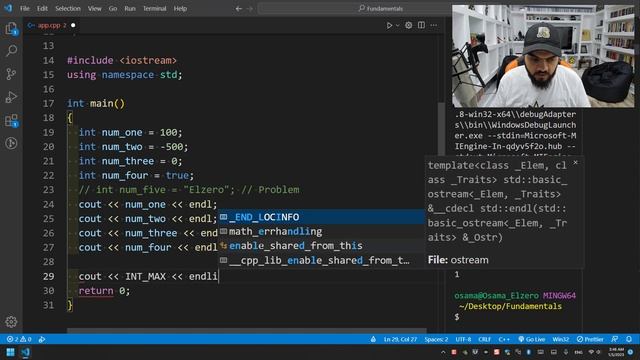Click the feedback icon in status bar
This screenshot has height=360, width=640.
coord(615,339)
